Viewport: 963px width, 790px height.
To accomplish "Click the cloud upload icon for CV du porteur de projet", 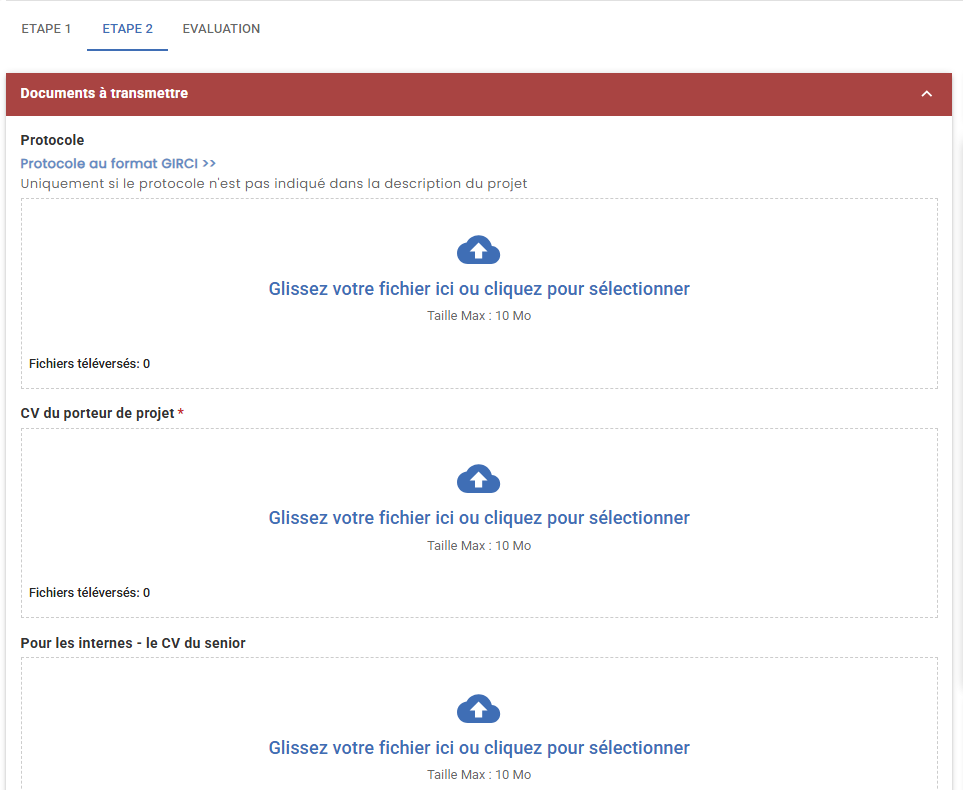I will pyautogui.click(x=478, y=480).
